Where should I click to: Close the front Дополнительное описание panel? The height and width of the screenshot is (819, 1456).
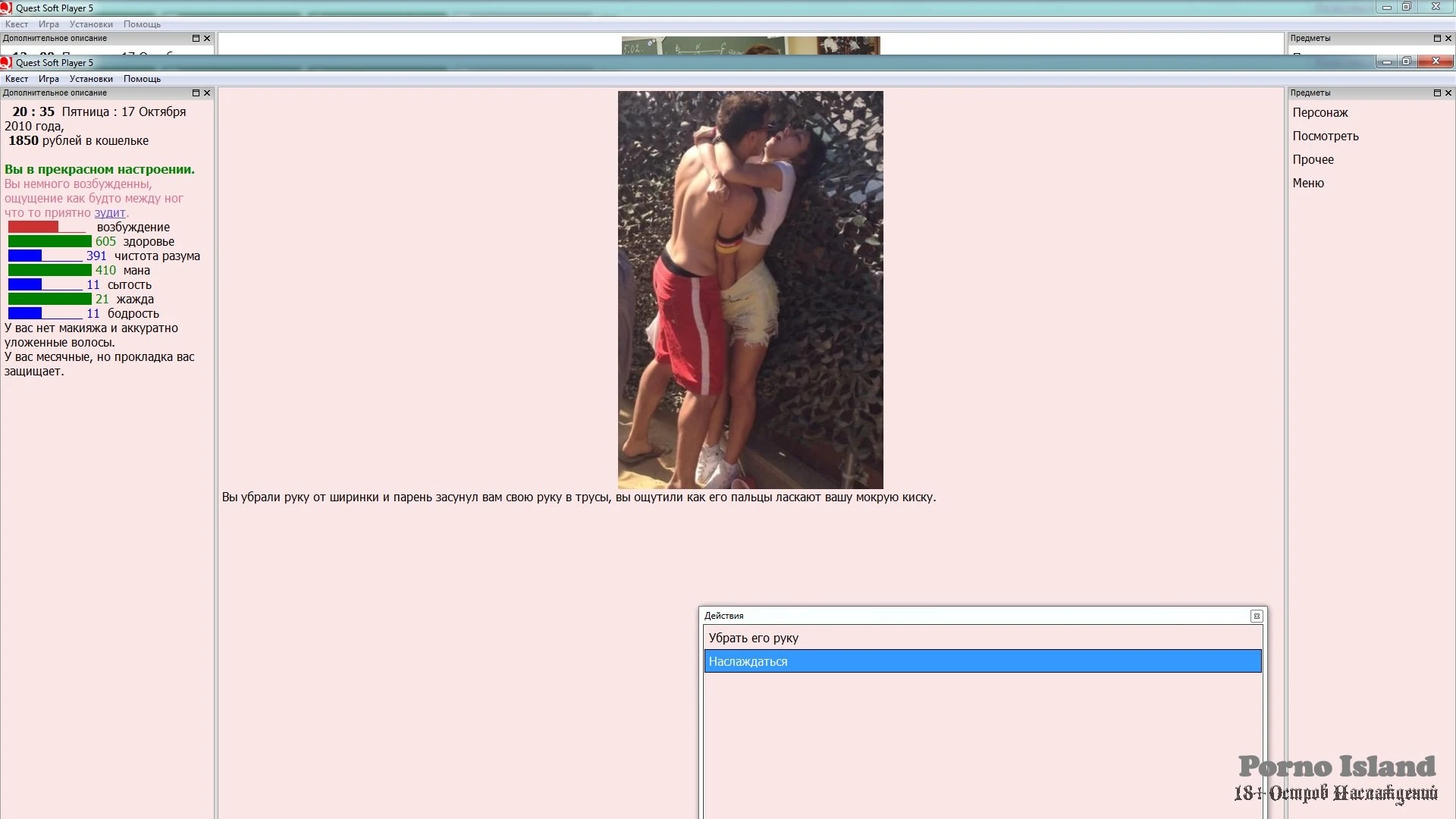point(207,93)
